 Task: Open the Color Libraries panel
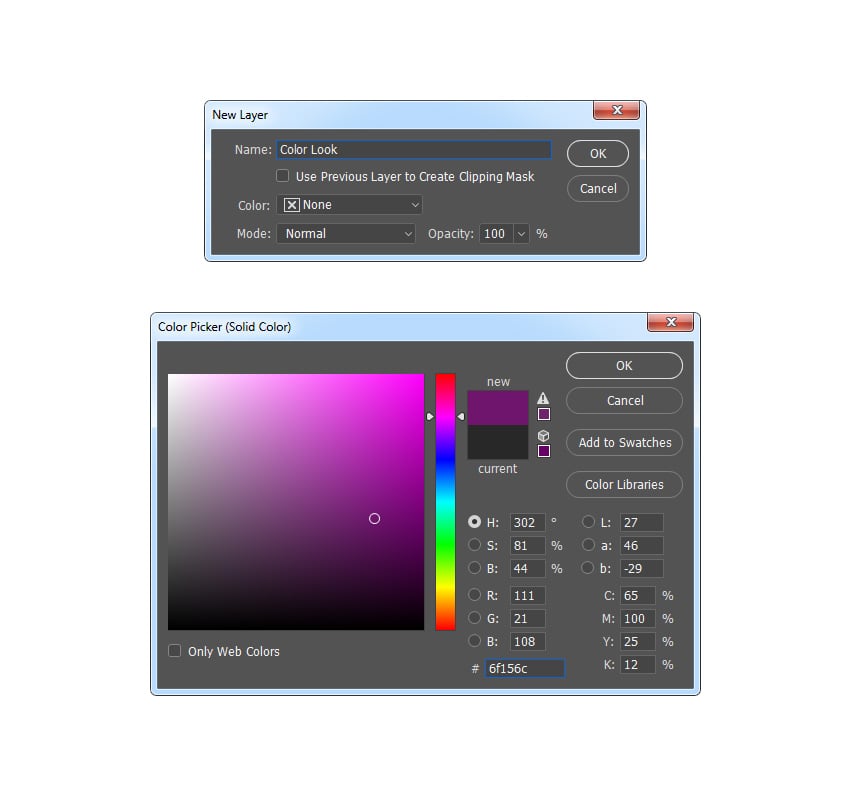(624, 484)
